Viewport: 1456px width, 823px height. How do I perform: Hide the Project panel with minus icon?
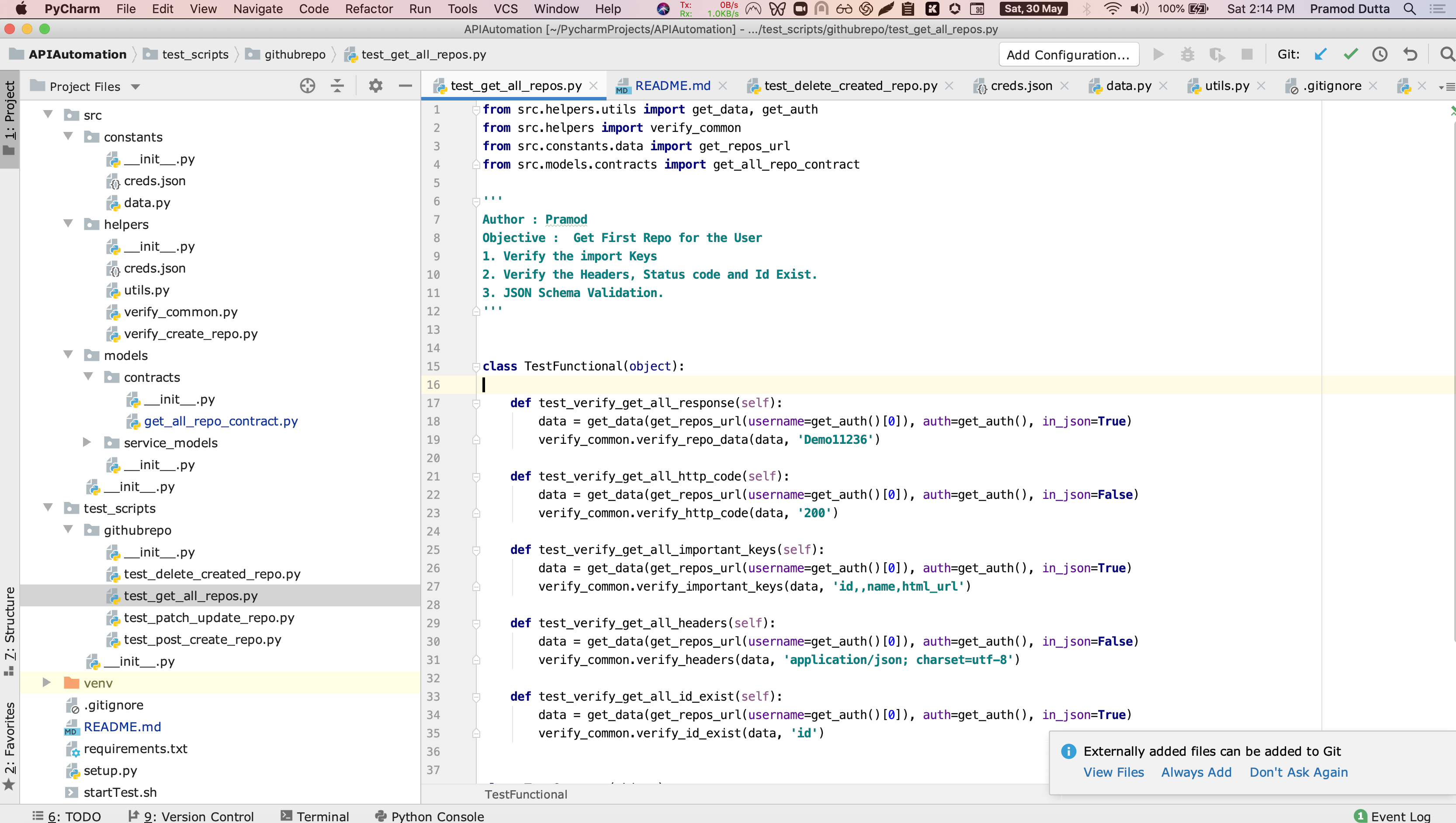[405, 86]
